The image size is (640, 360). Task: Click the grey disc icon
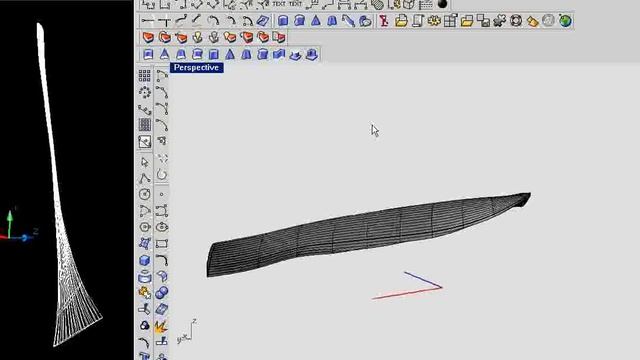click(x=549, y=21)
